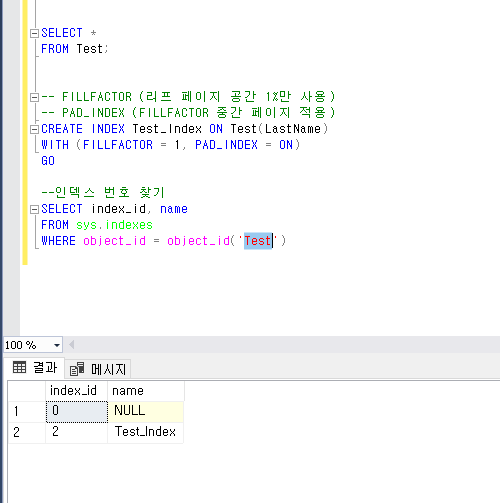
Task: Click the --인덱스 번호 찾기 comment
Action: (103, 192)
